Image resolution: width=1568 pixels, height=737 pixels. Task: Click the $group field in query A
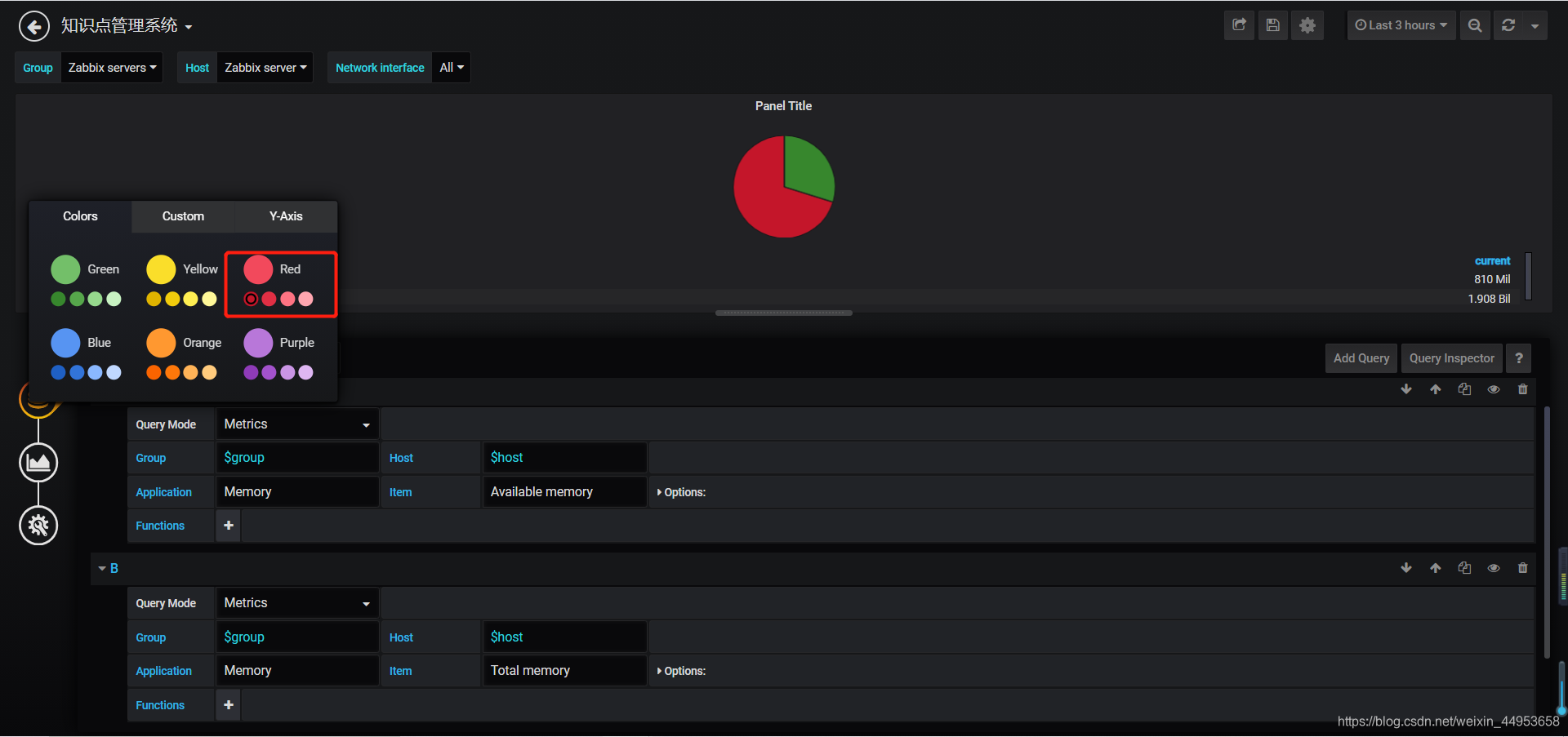pyautogui.click(x=297, y=458)
